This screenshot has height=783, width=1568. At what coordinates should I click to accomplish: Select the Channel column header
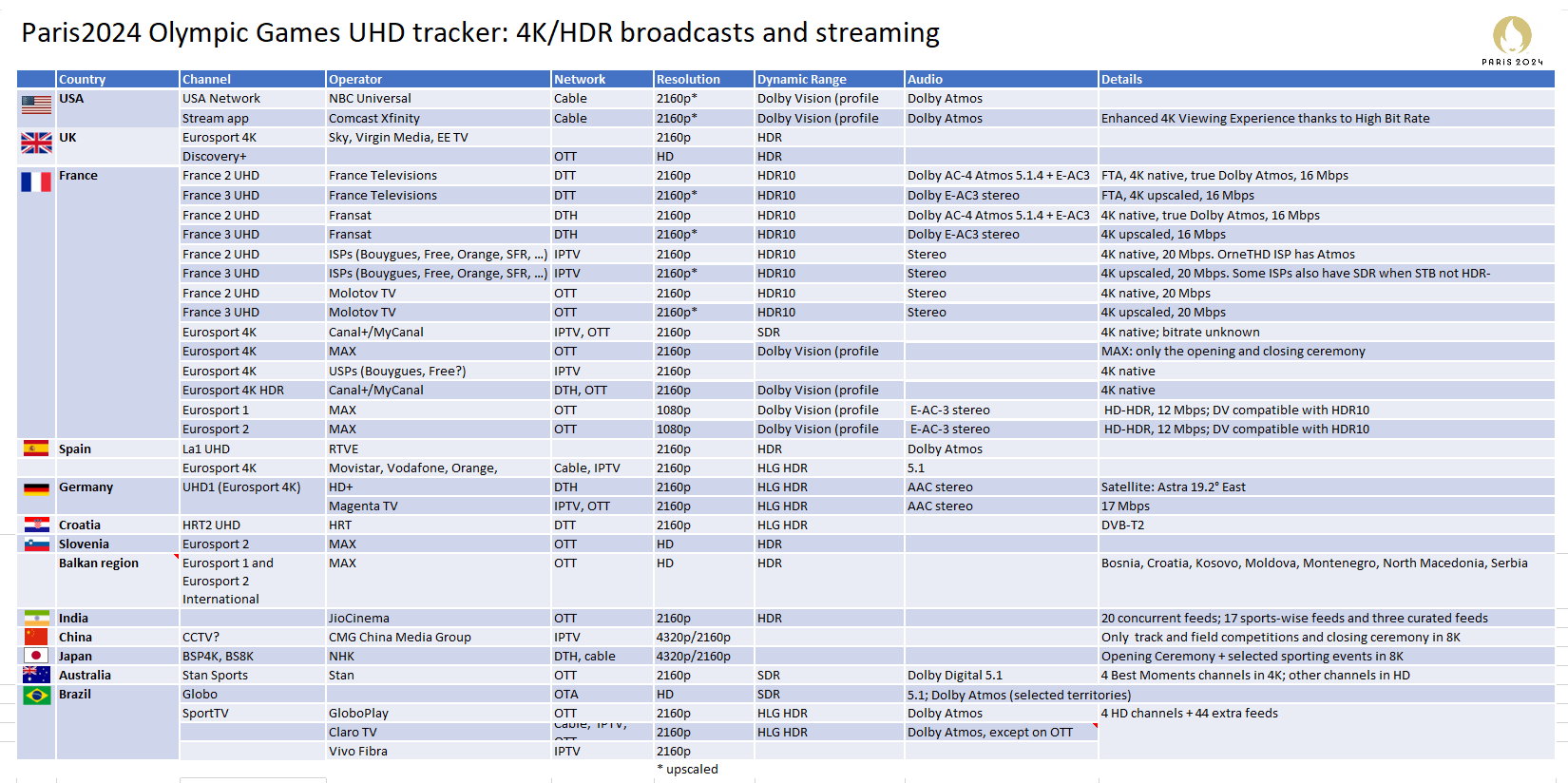pos(253,80)
